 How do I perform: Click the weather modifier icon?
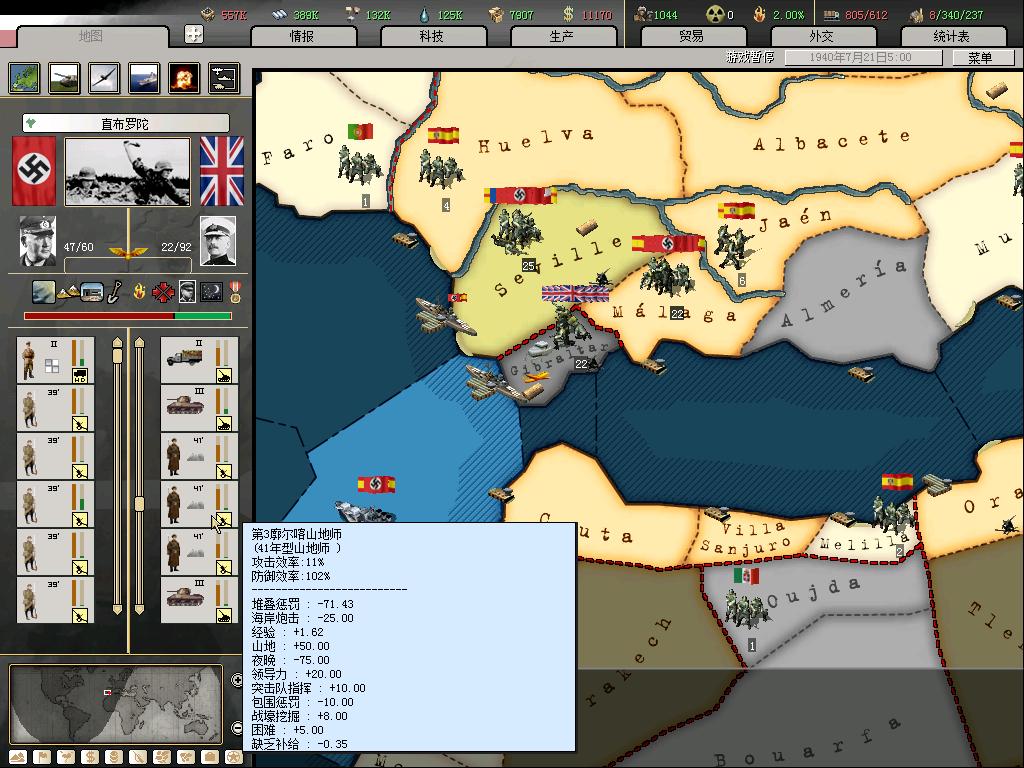point(44,292)
